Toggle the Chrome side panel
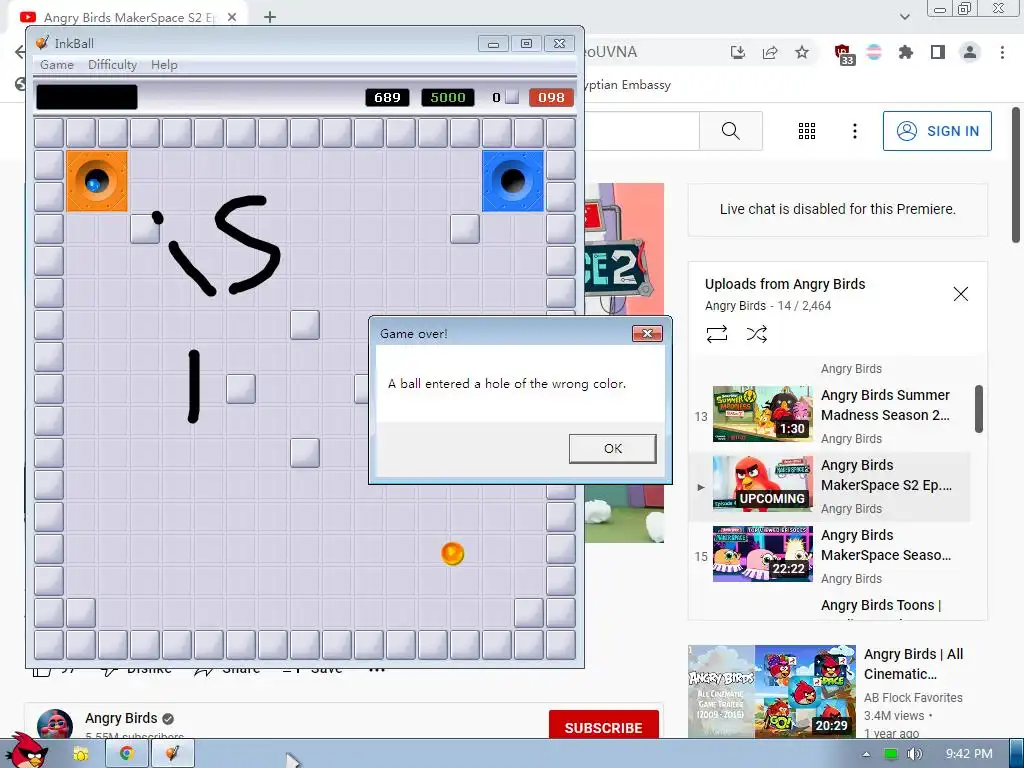1024x768 pixels. click(x=938, y=52)
